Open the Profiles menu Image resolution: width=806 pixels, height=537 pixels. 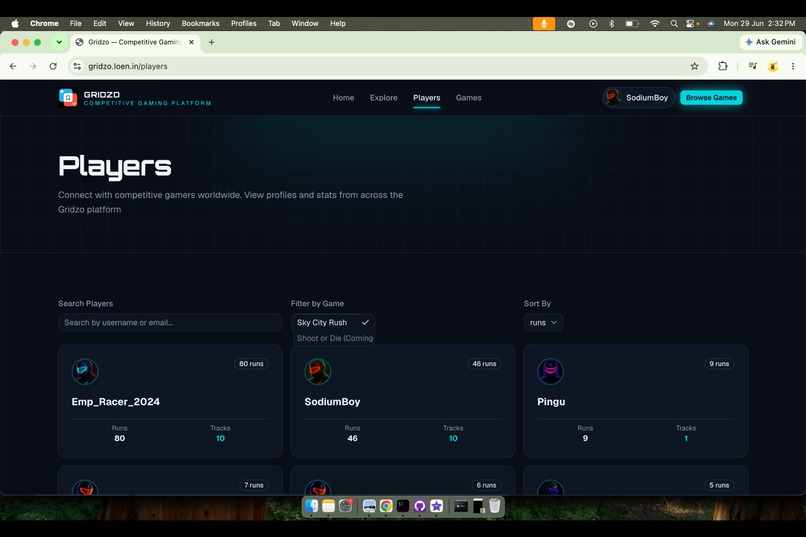pos(244,24)
